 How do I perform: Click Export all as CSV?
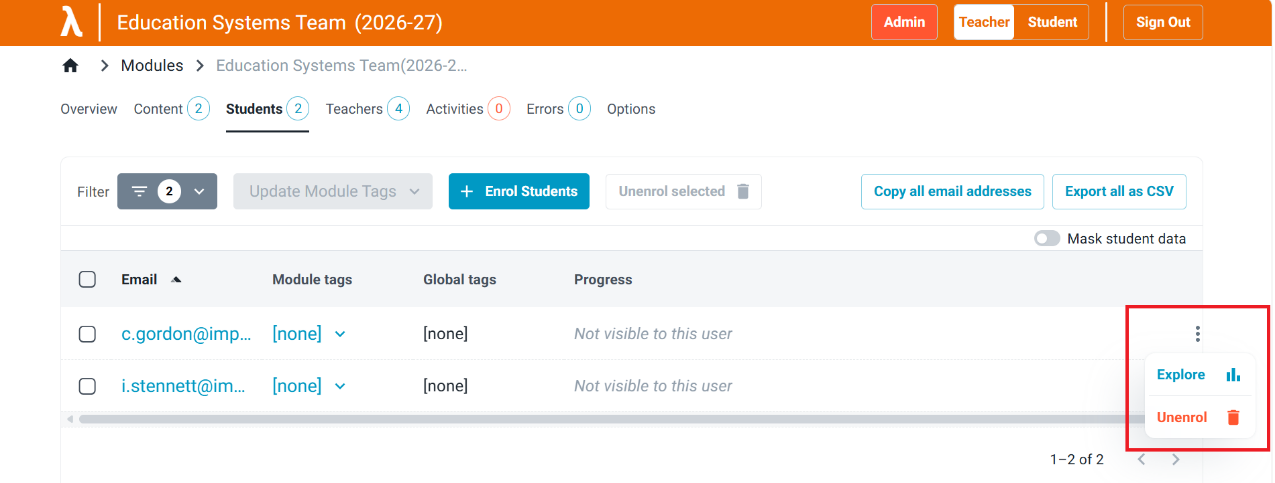click(1119, 191)
